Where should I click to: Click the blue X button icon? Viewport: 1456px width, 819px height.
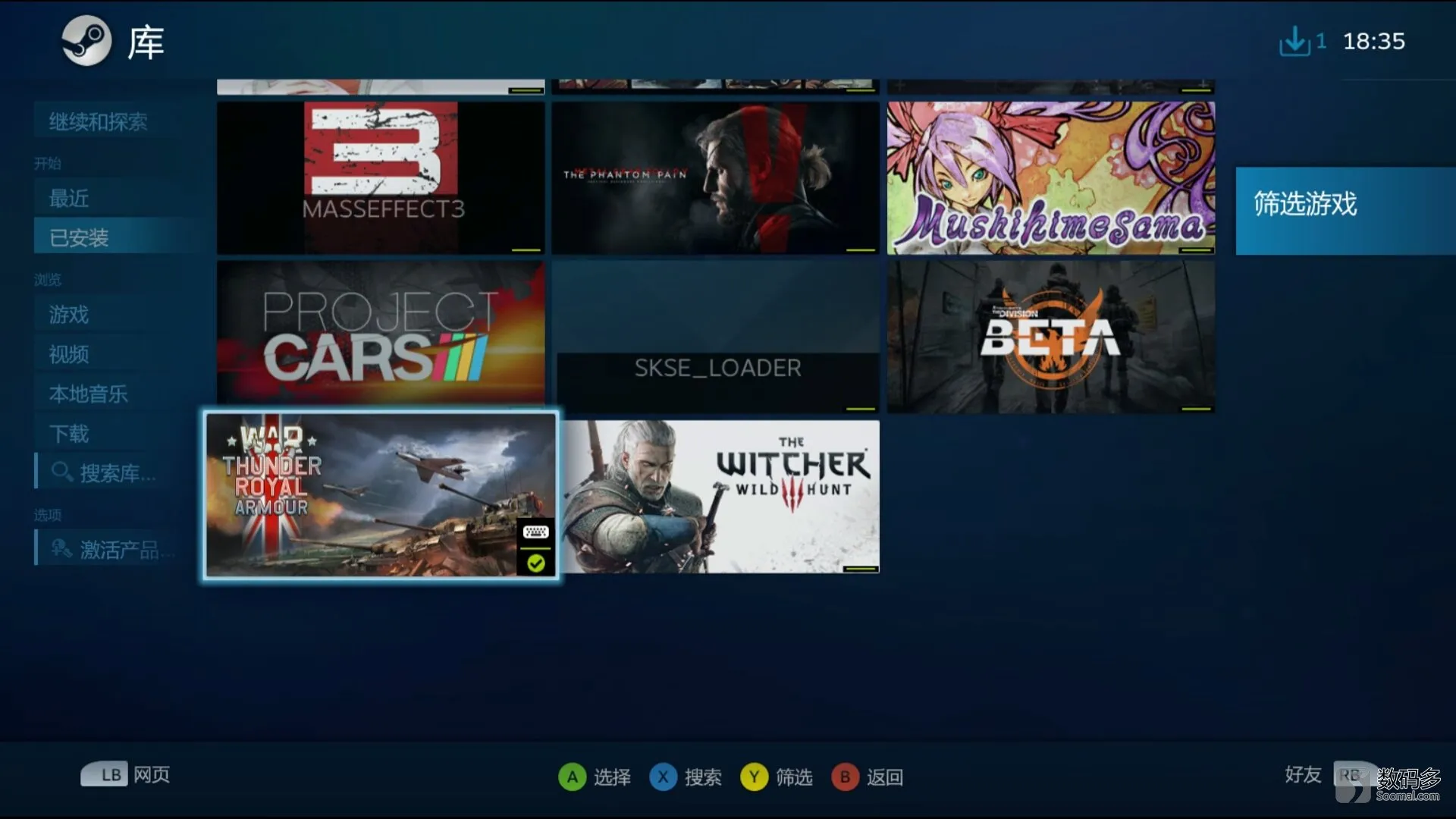pyautogui.click(x=664, y=777)
